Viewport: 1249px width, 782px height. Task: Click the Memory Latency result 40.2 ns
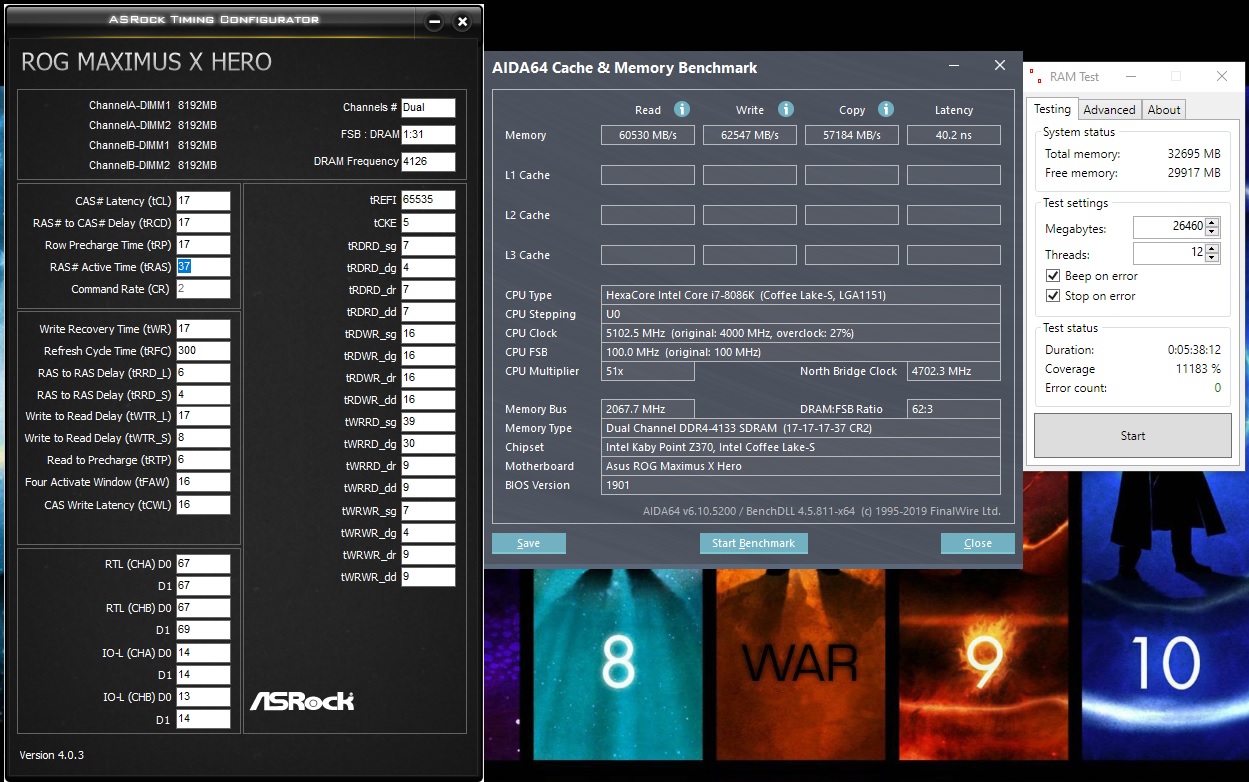(954, 135)
